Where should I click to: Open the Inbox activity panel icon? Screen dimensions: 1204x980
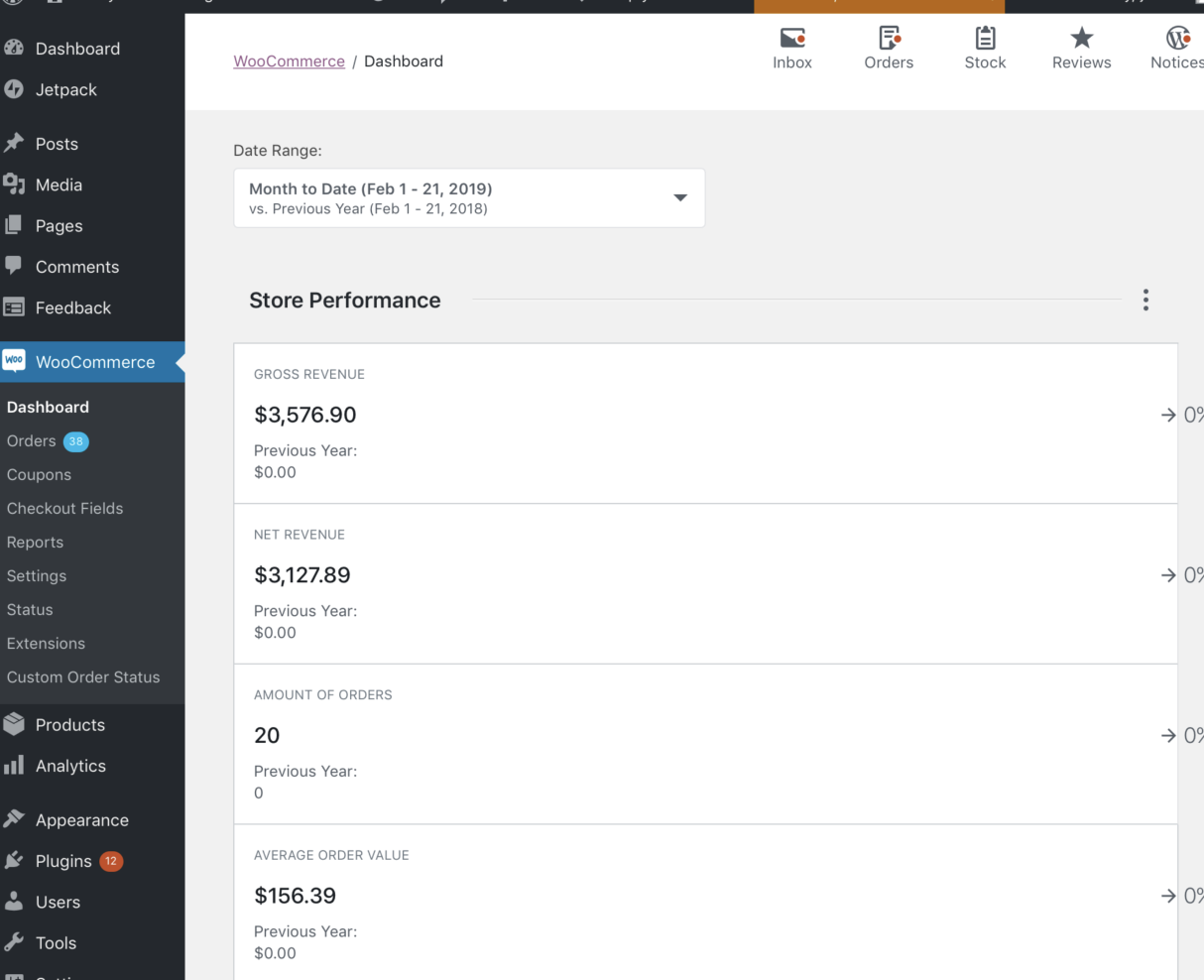(792, 38)
